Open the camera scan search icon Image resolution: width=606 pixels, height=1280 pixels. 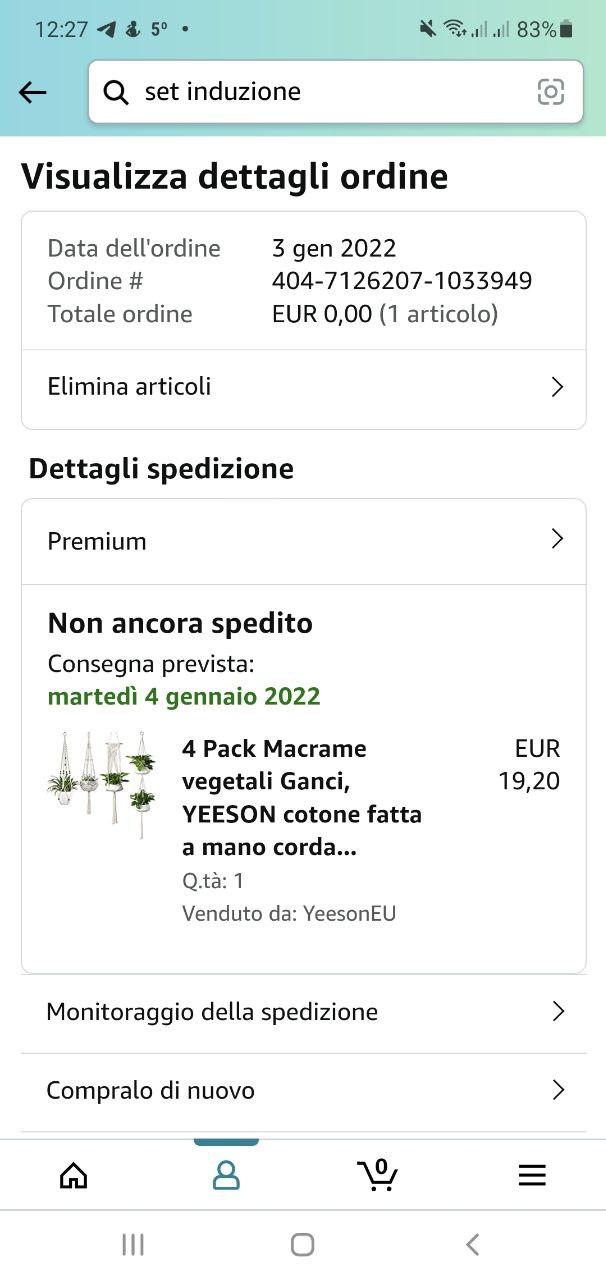coord(550,92)
